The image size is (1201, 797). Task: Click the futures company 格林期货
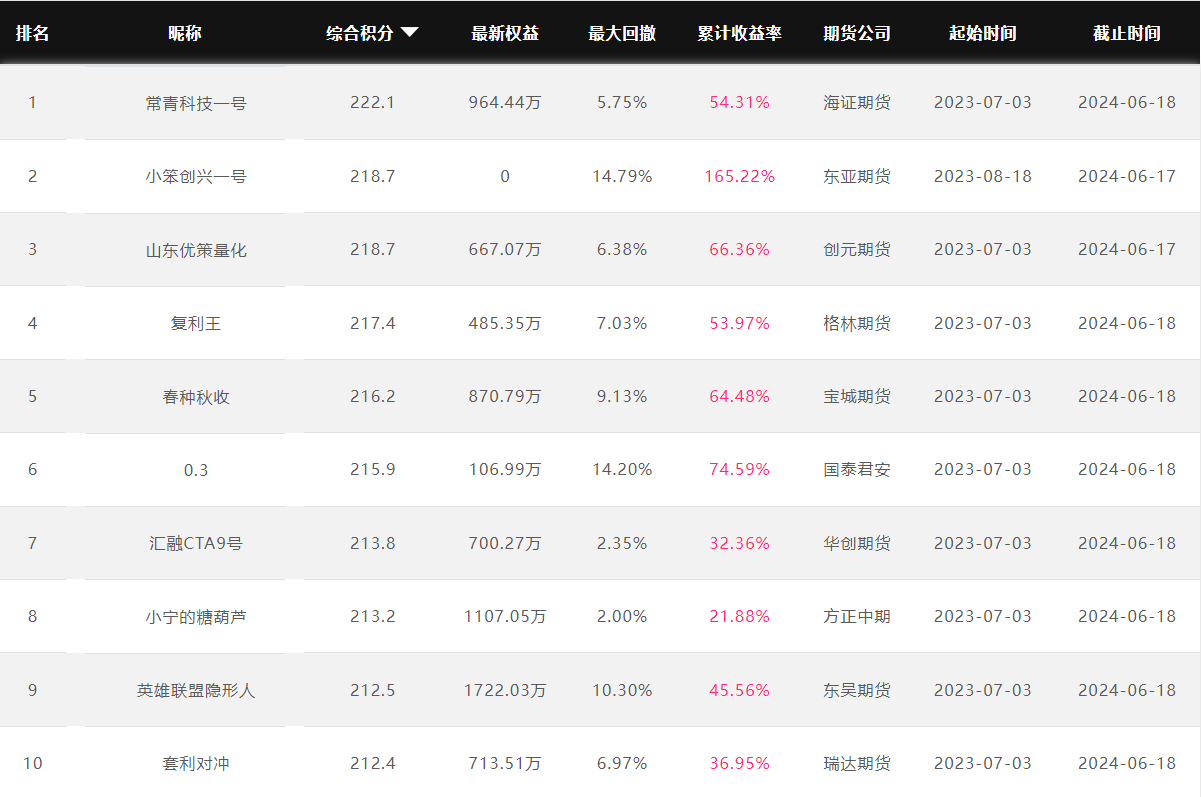(857, 323)
